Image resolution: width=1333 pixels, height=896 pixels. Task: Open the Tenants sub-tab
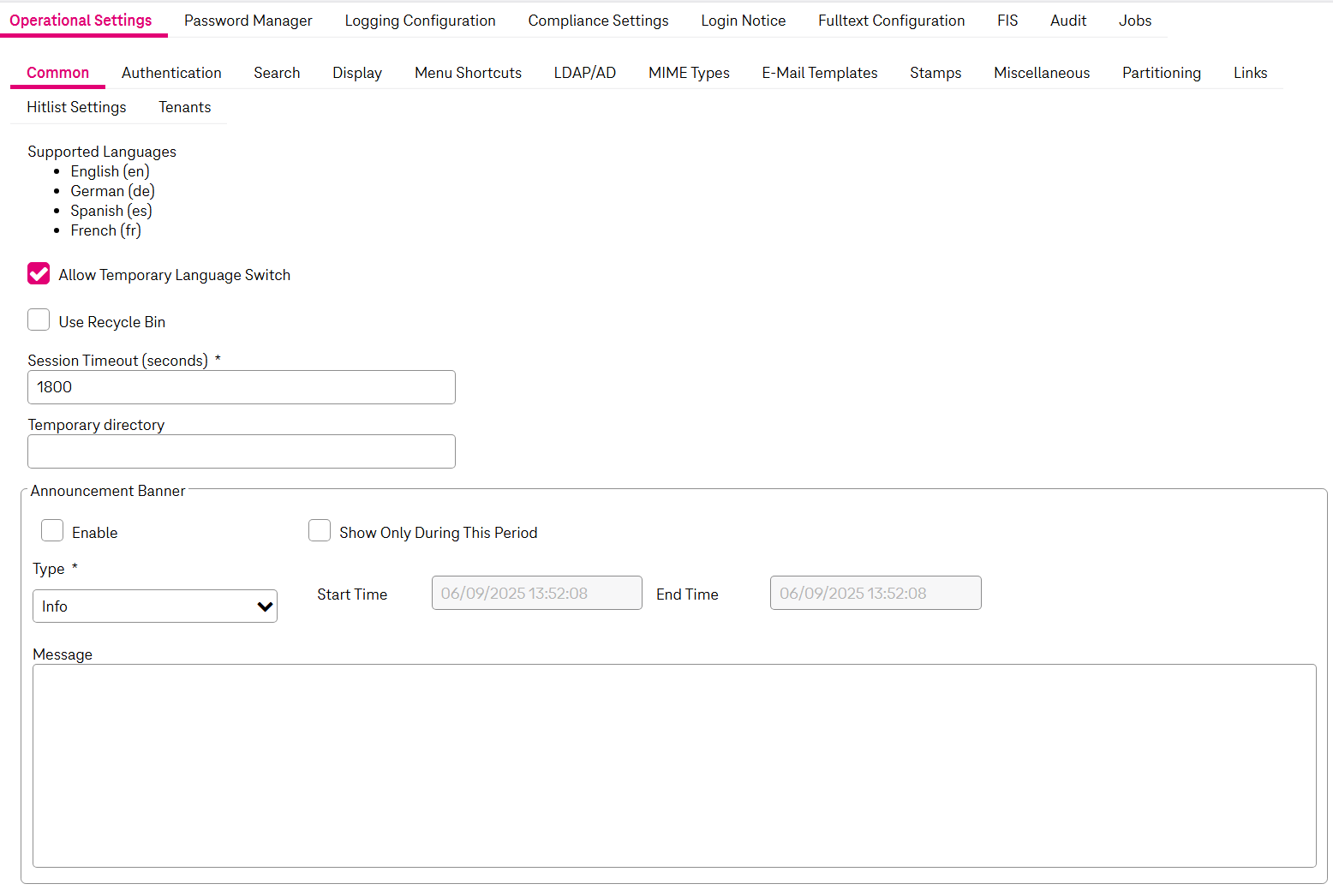(184, 107)
